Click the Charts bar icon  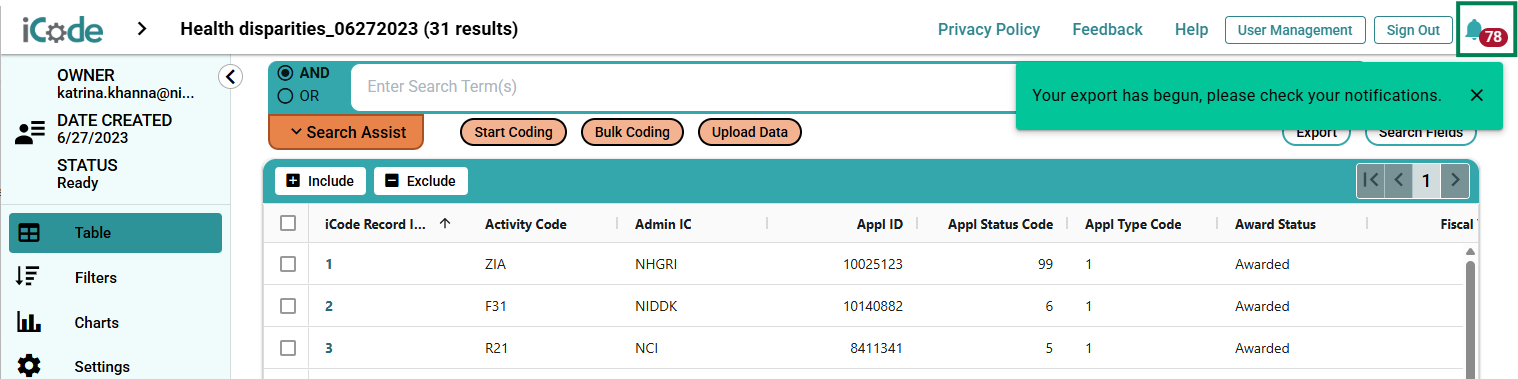click(29, 322)
